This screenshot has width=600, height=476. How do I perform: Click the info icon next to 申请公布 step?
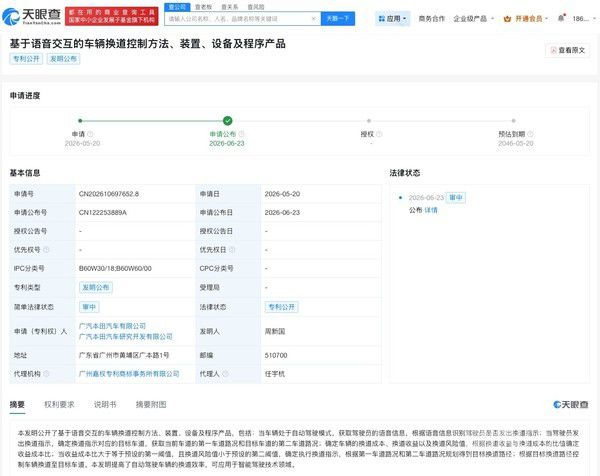coord(241,134)
